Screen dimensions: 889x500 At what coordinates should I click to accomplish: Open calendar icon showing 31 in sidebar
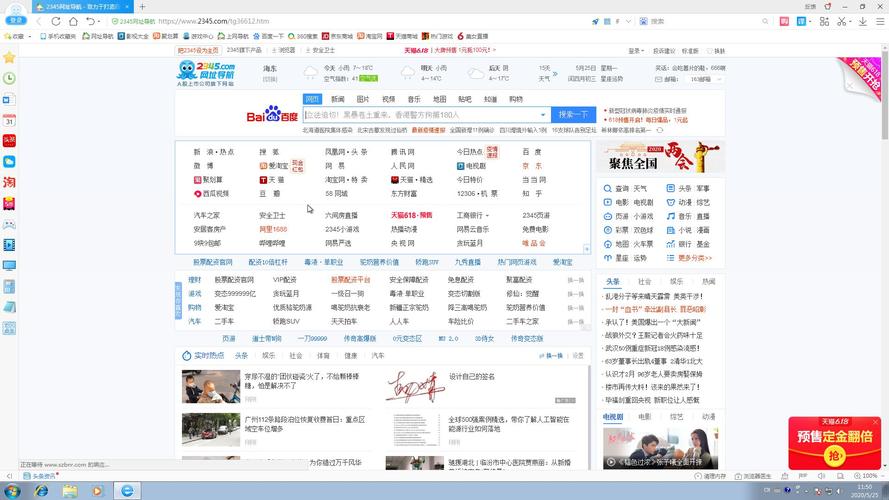coord(9,120)
